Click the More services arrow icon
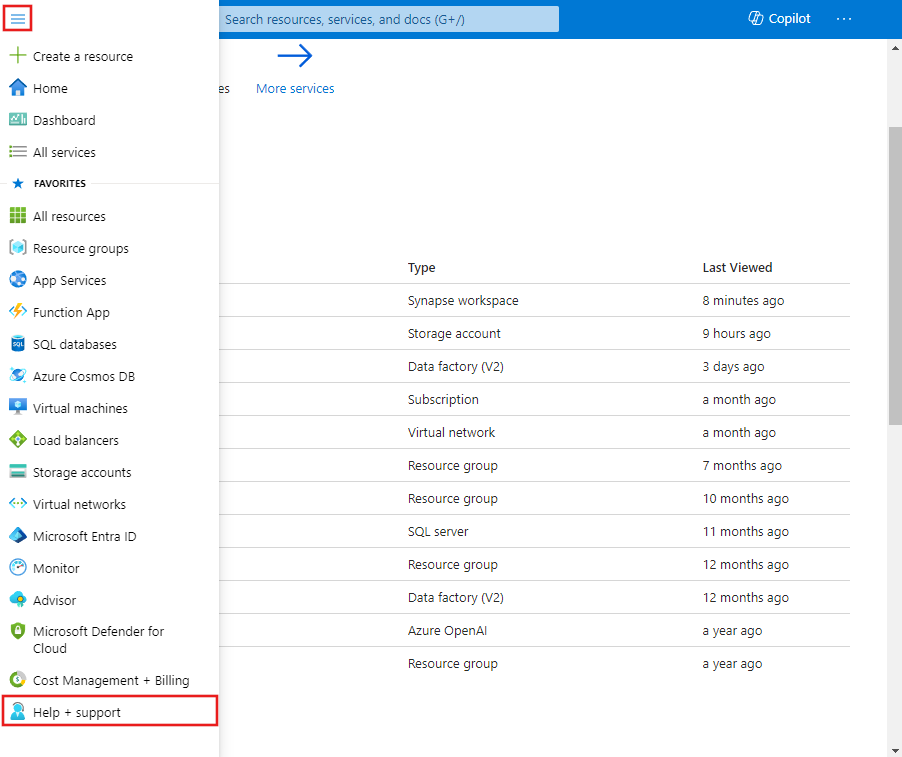The width and height of the screenshot is (902, 757). (295, 56)
